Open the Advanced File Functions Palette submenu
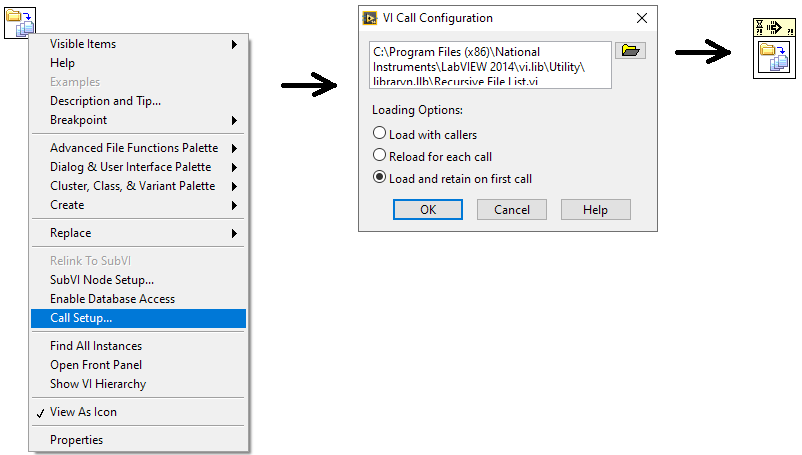The width and height of the screenshot is (802, 455). click(138, 148)
